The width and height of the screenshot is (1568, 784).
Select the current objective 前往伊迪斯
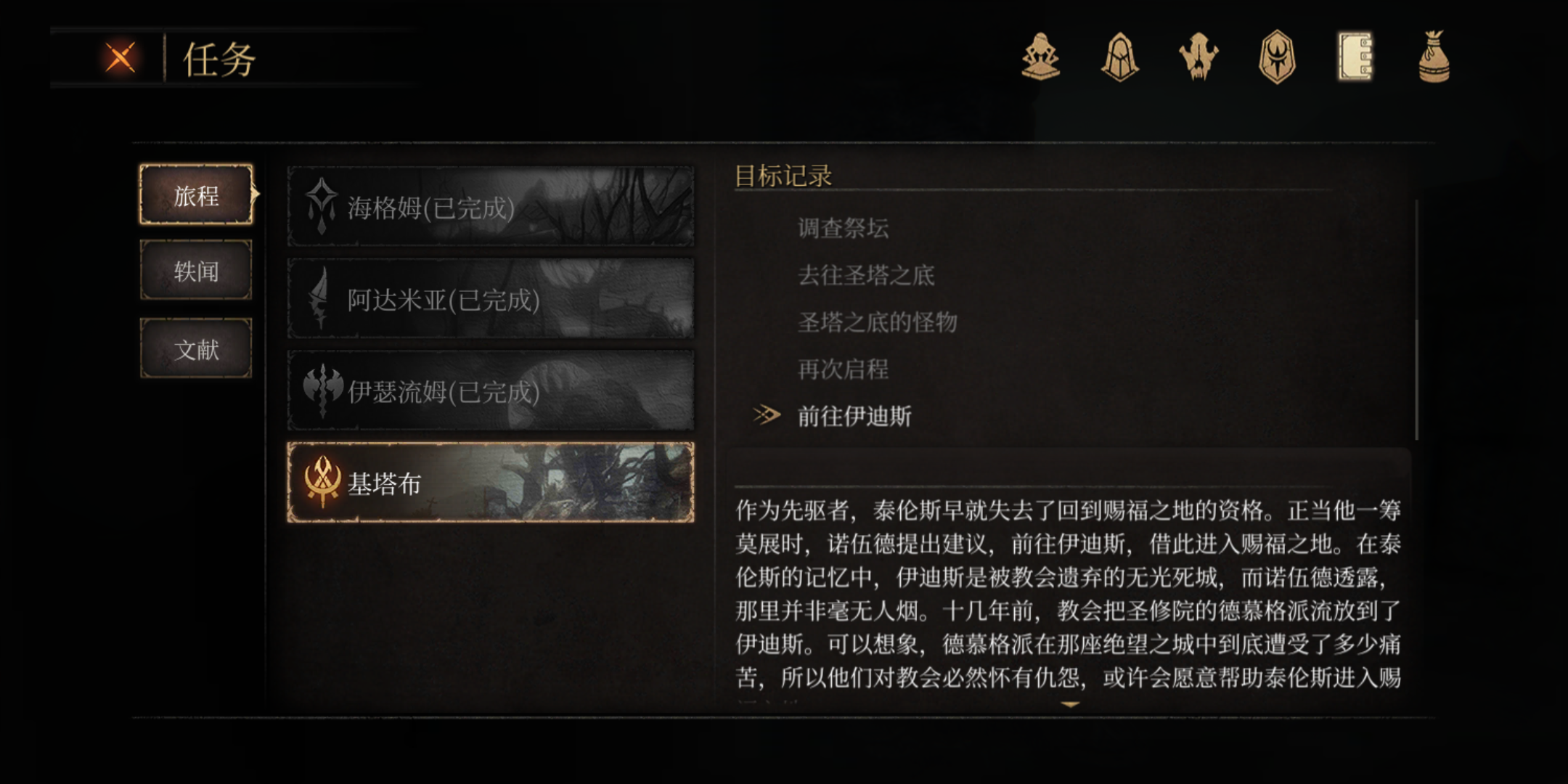854,416
